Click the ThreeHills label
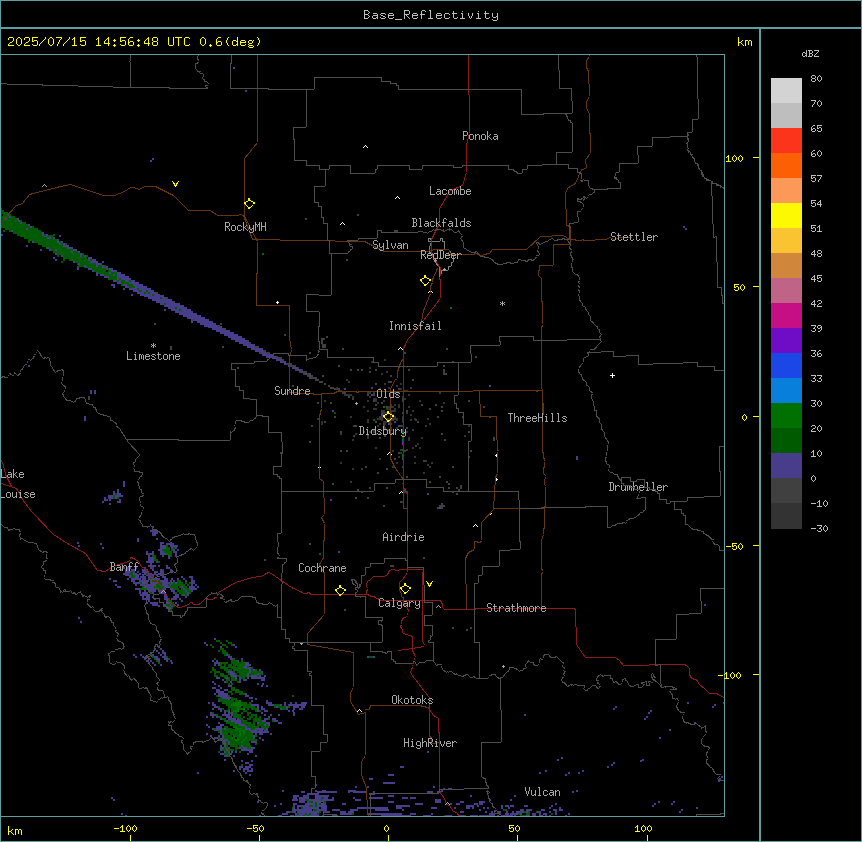Screen dimensions: 862x842 (x=537, y=418)
